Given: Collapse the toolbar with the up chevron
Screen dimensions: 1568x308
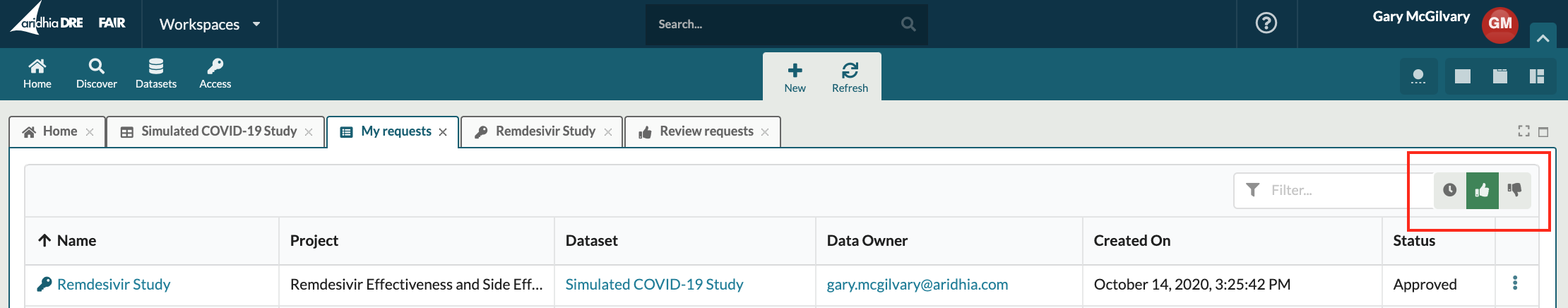Looking at the screenshot, I should click(x=1543, y=38).
